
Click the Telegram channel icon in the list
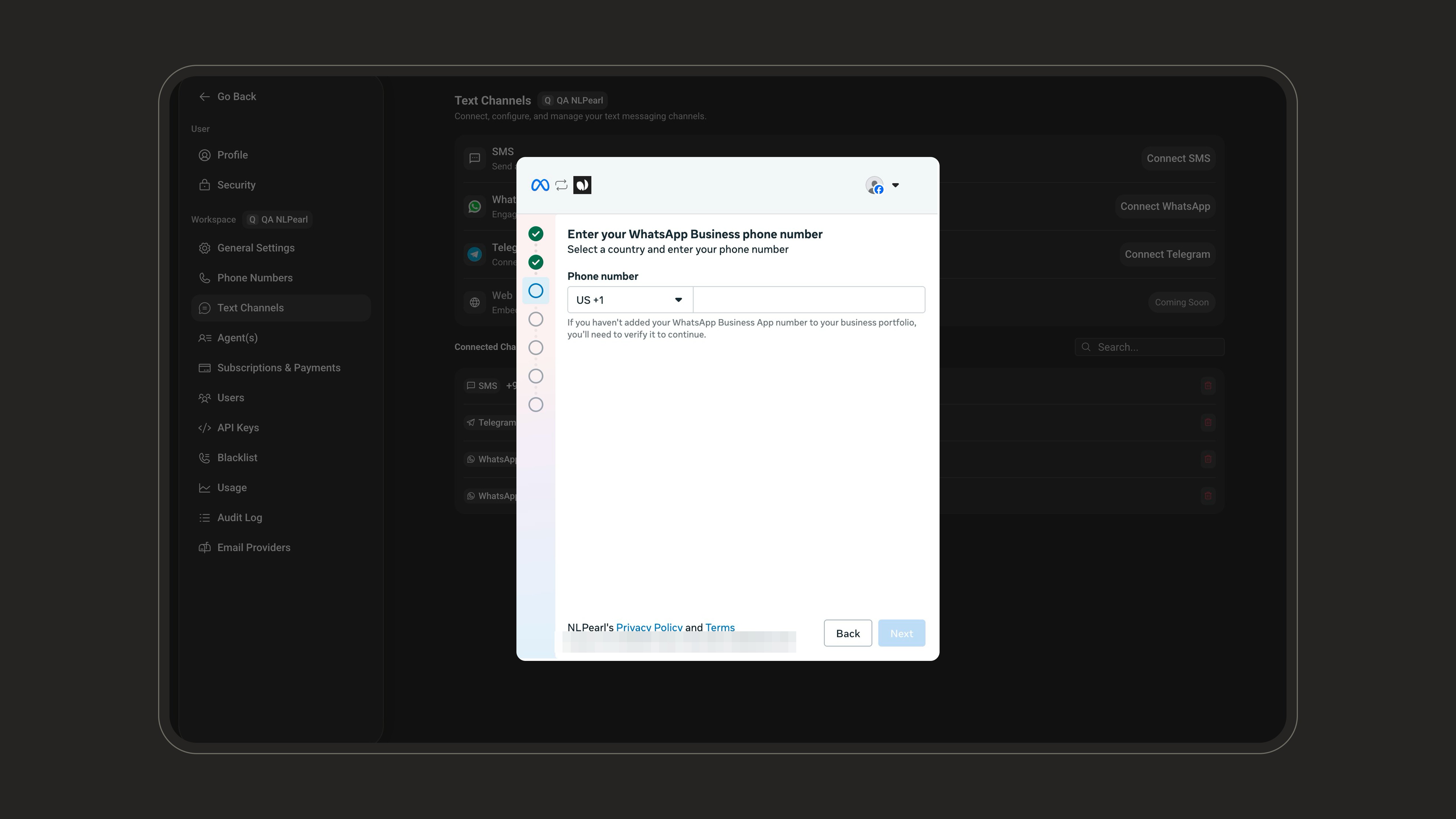(x=475, y=254)
